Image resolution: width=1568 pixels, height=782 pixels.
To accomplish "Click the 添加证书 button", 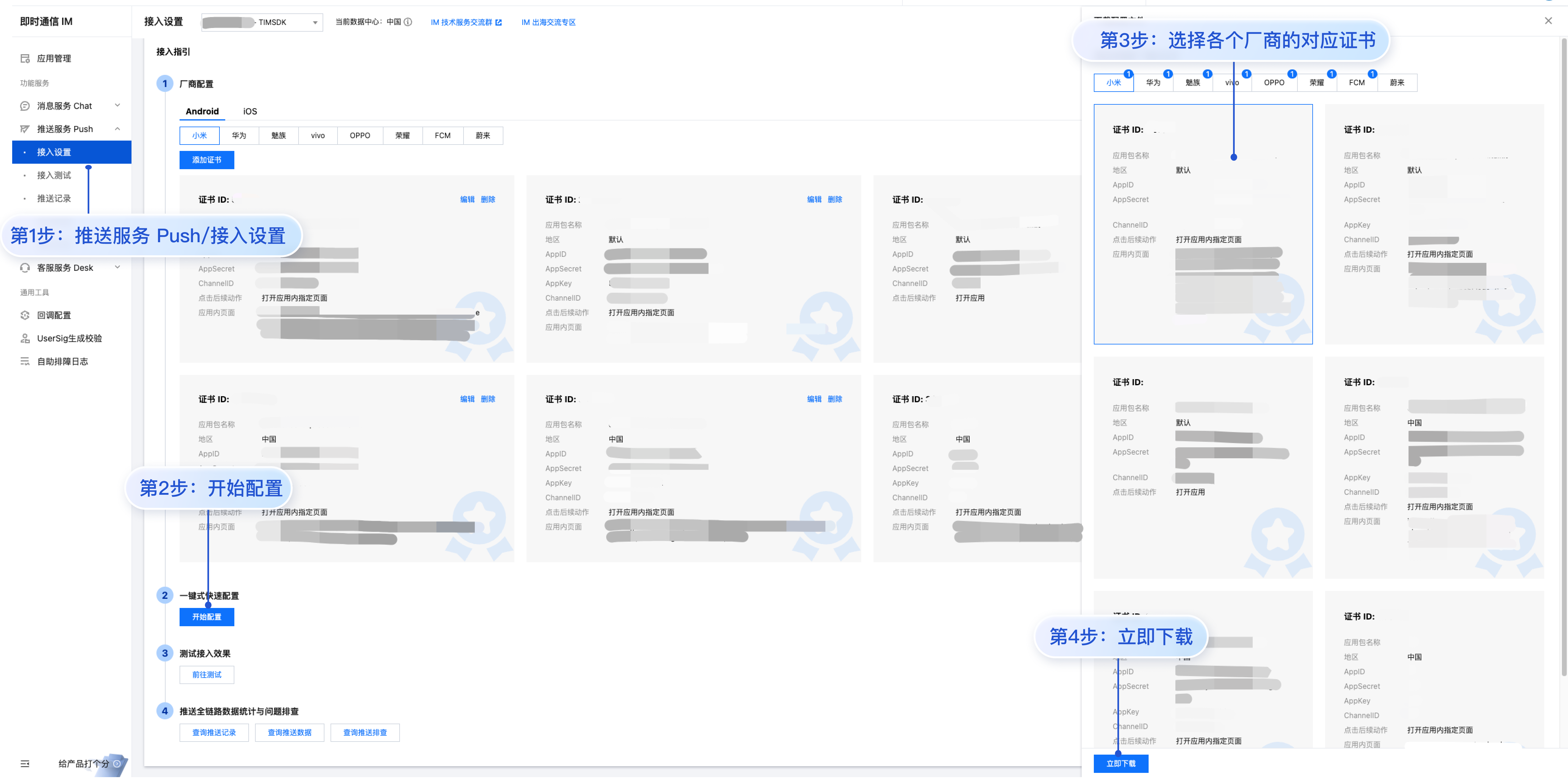I will [206, 160].
